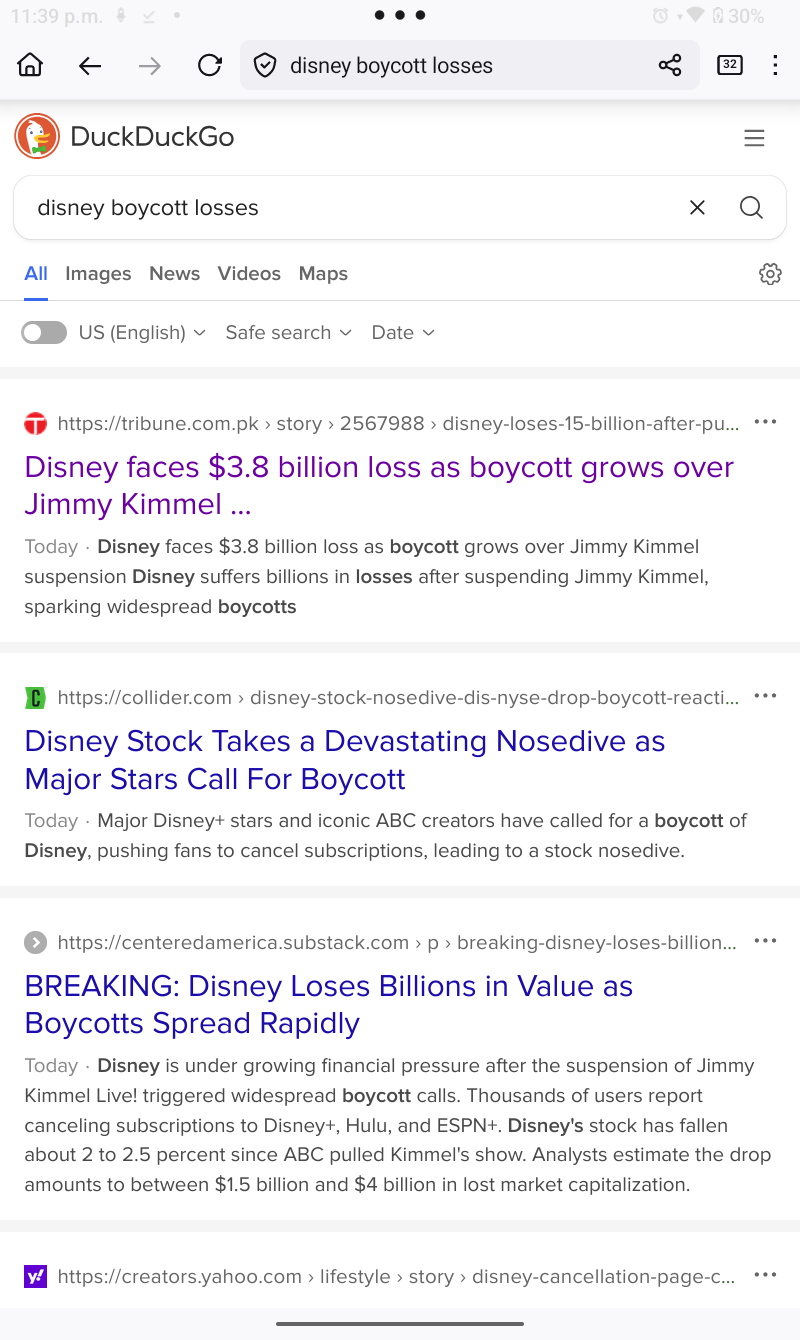Viewport: 800px width, 1340px height.
Task: Open the Videos results tab
Action: point(249,274)
